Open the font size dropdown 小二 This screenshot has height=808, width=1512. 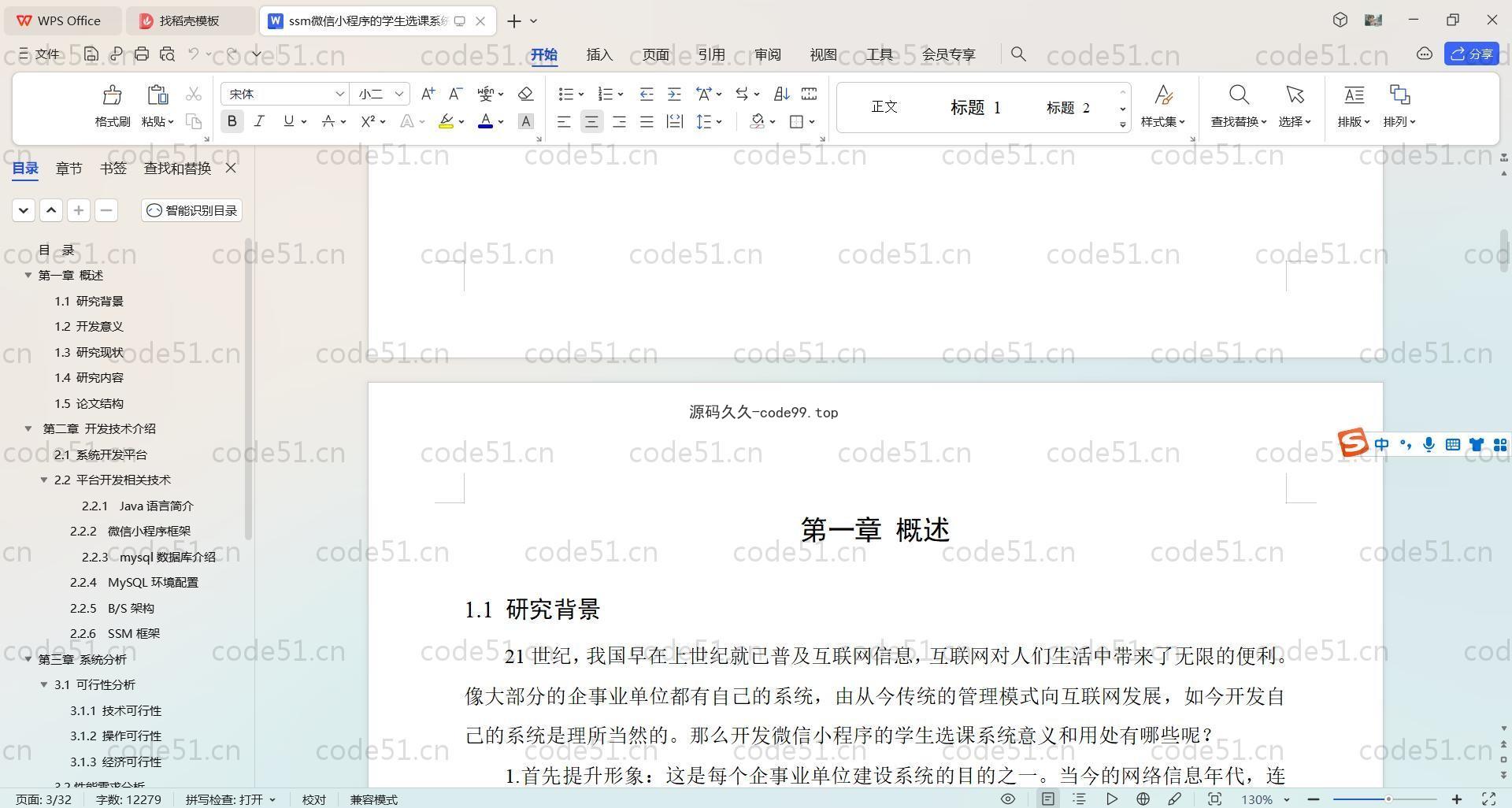399,94
